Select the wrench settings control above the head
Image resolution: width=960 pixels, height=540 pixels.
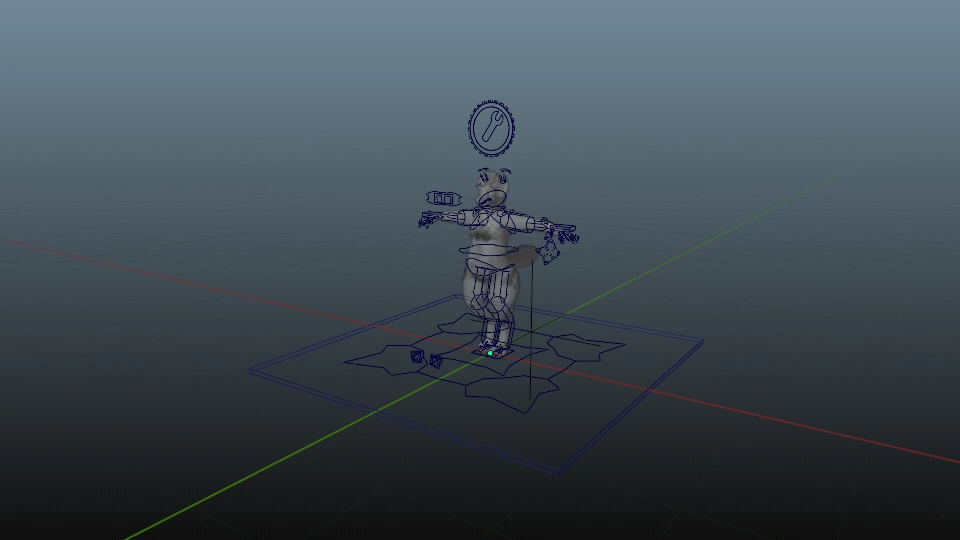point(491,128)
